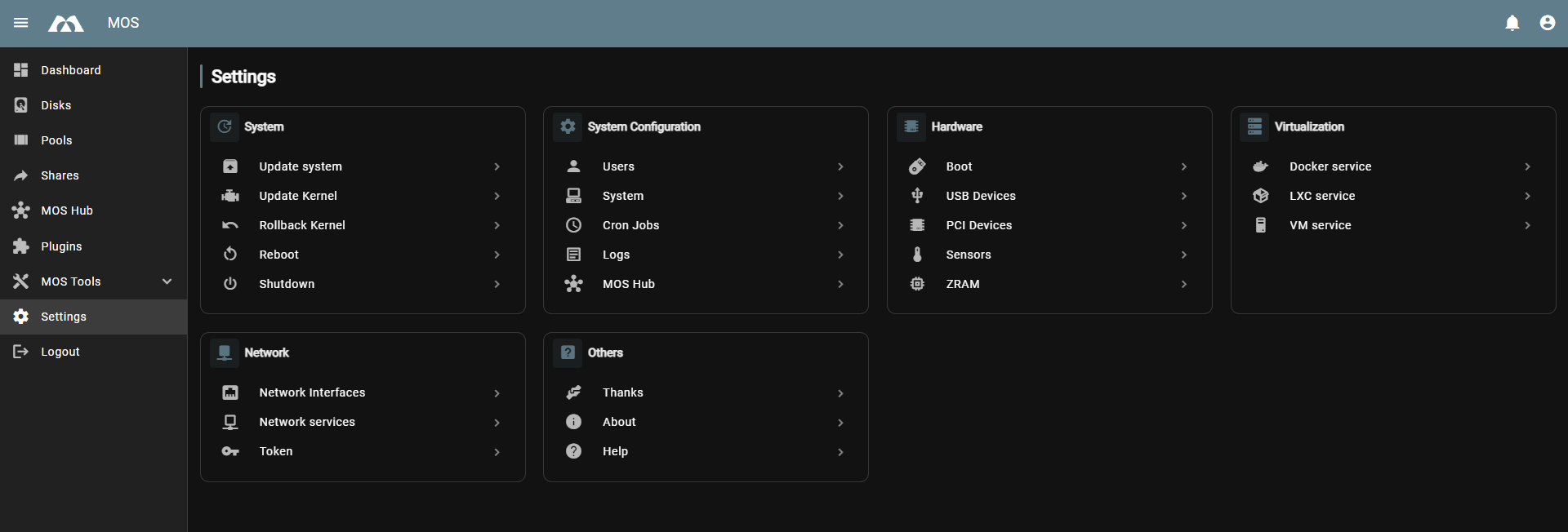Click the notification bell icon
The image size is (1568, 532).
click(1512, 23)
